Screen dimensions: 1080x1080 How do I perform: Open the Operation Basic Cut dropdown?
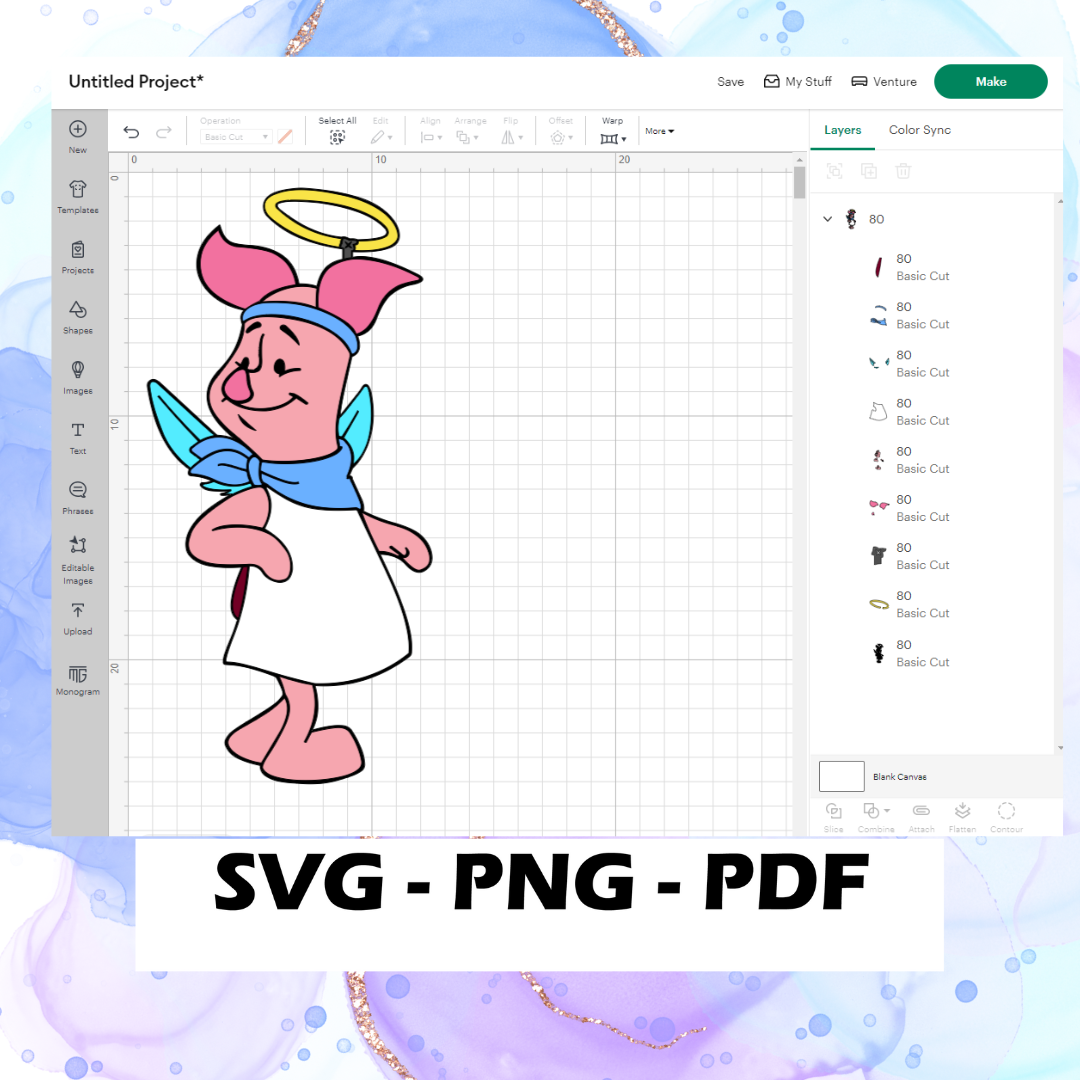point(236,137)
